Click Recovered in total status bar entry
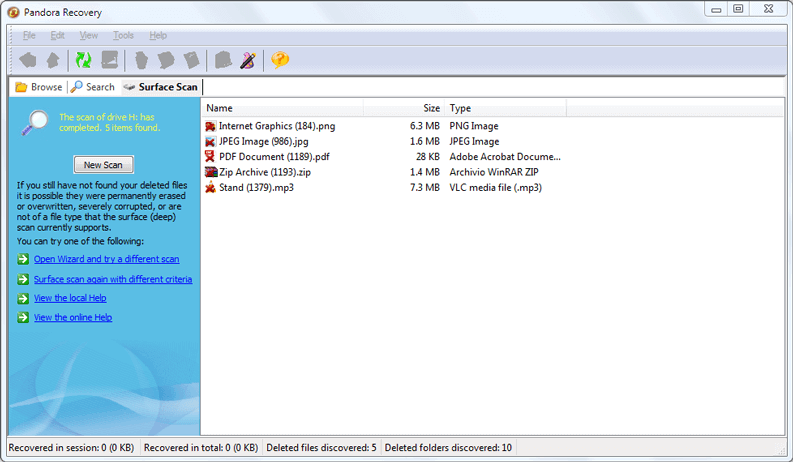Image resolution: width=793 pixels, height=462 pixels. (x=201, y=448)
